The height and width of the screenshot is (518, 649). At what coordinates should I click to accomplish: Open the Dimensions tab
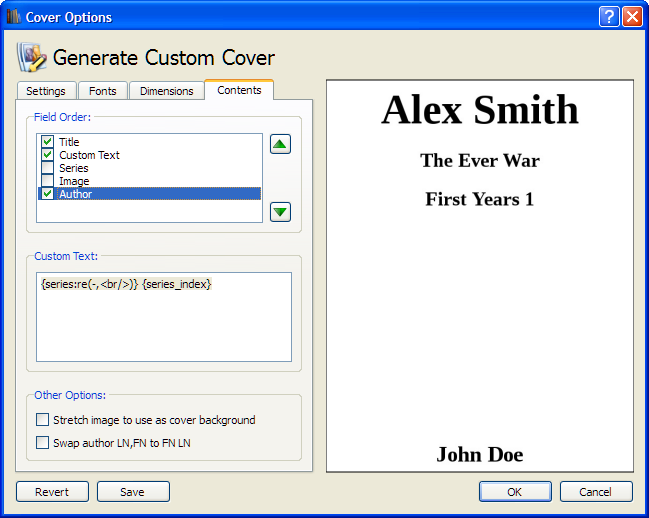166,91
